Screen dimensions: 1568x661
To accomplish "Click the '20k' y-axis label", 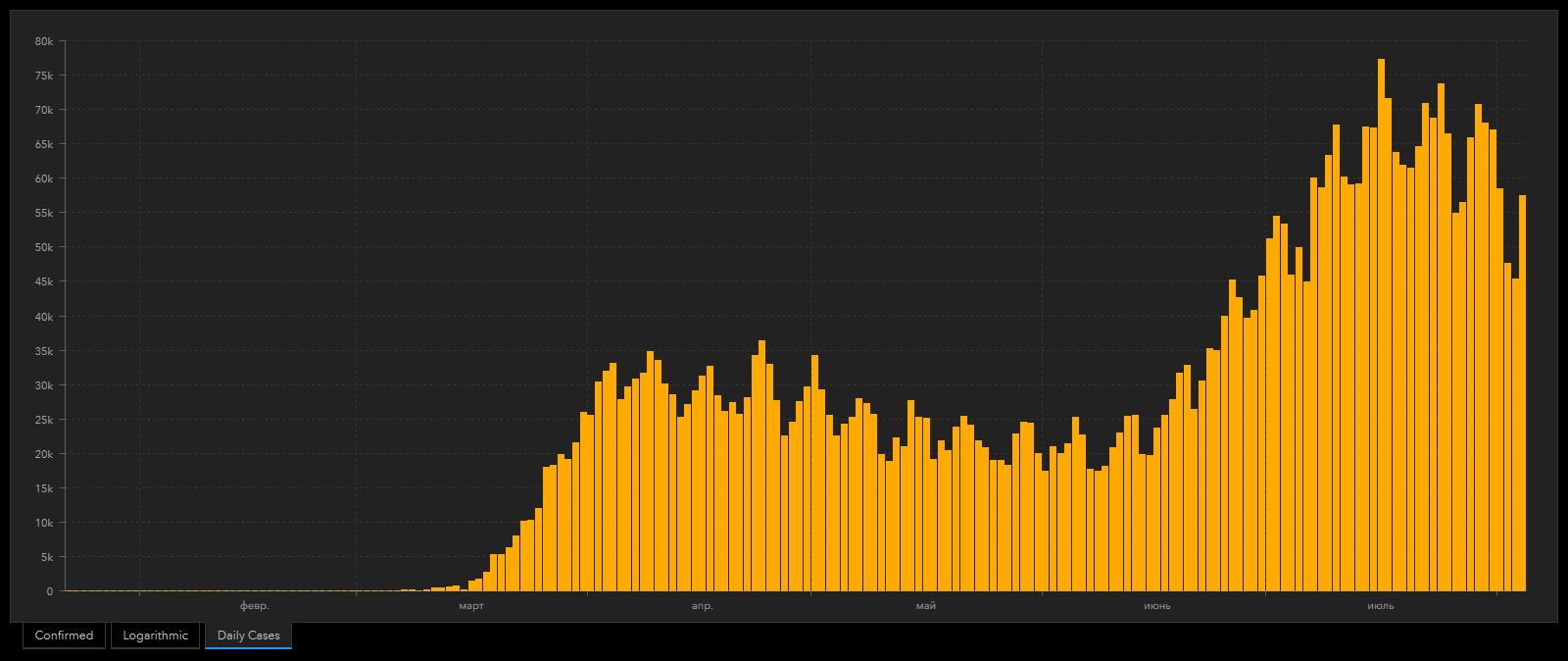I will click(44, 454).
